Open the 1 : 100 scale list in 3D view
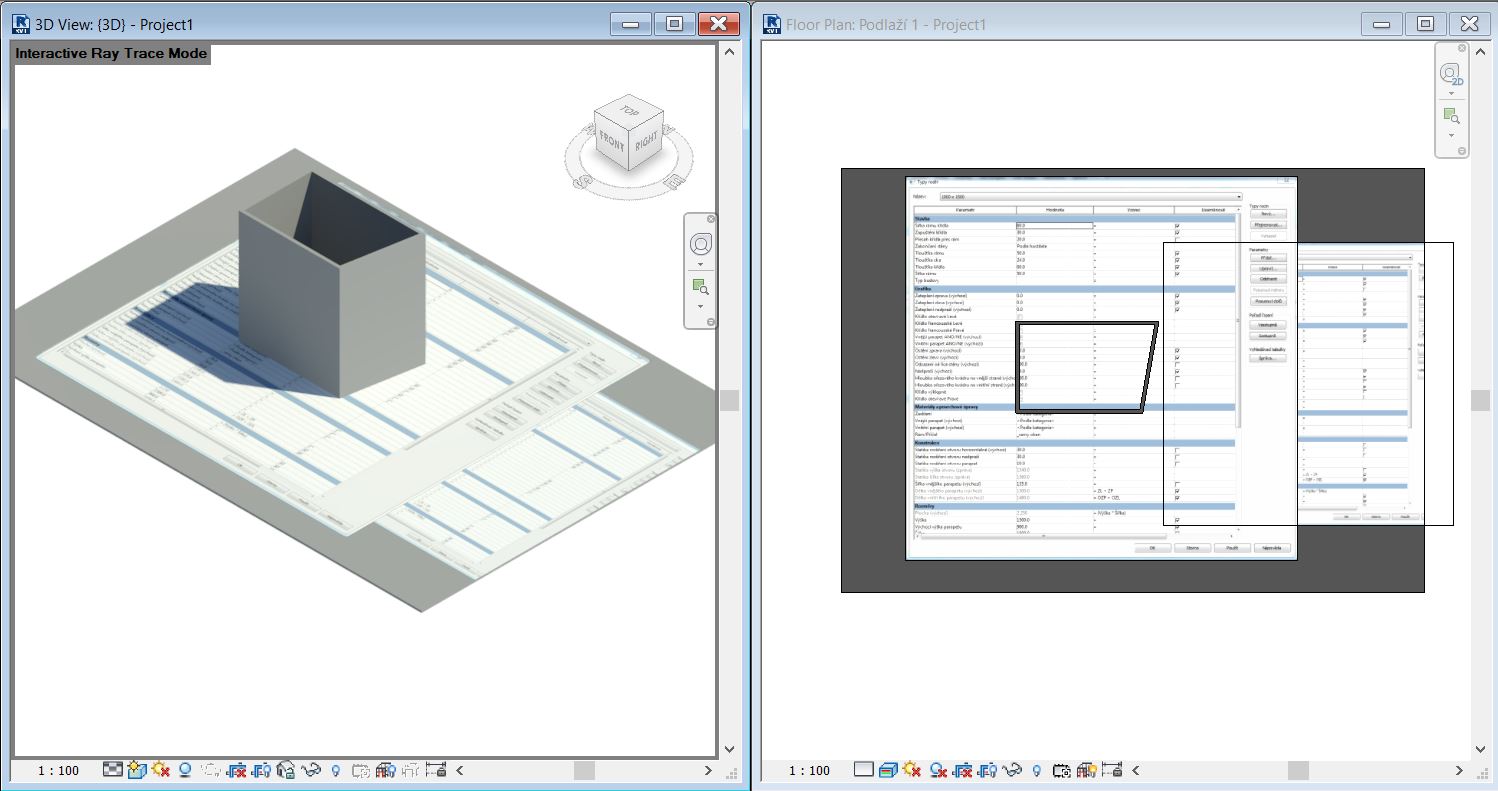Image resolution: width=1498 pixels, height=791 pixels. pyautogui.click(x=58, y=770)
